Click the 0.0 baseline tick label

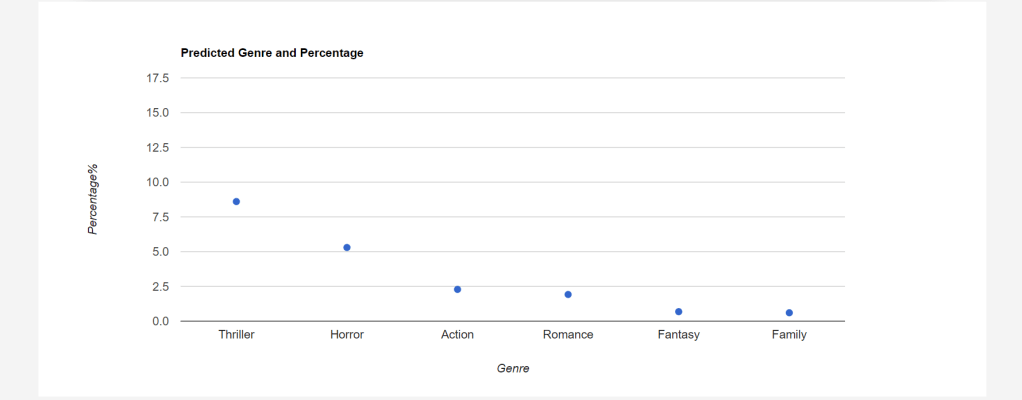[161, 321]
